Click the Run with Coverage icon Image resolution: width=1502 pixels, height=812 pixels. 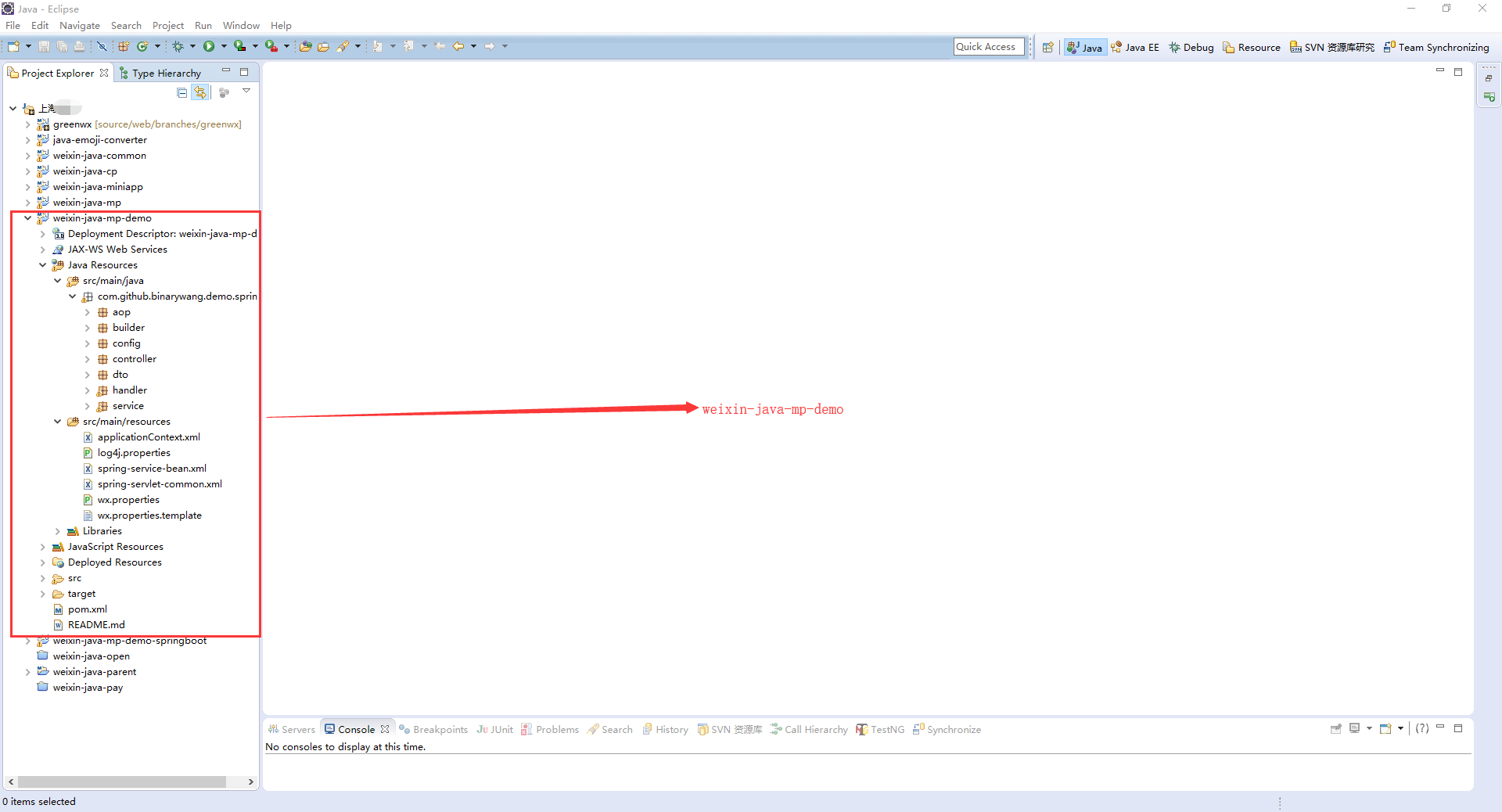240,46
